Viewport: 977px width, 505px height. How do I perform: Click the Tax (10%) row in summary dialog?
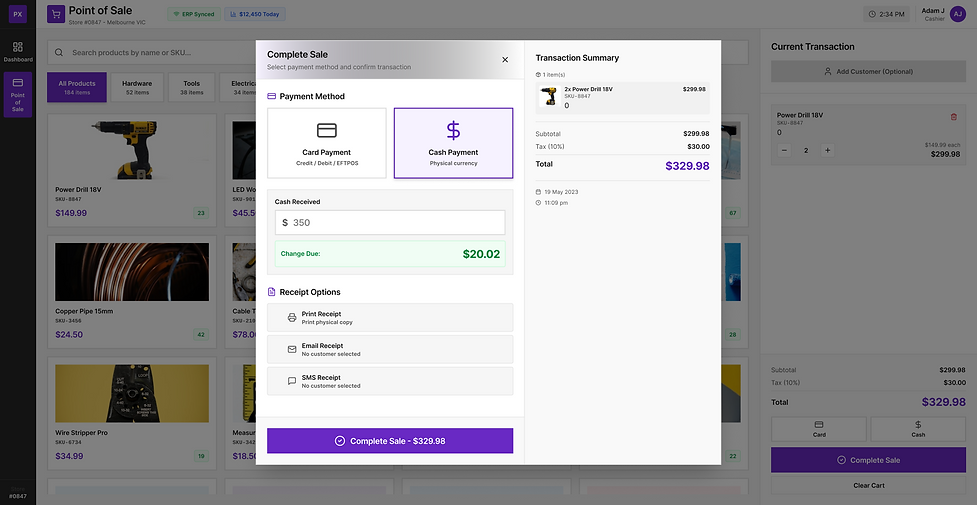click(622, 147)
